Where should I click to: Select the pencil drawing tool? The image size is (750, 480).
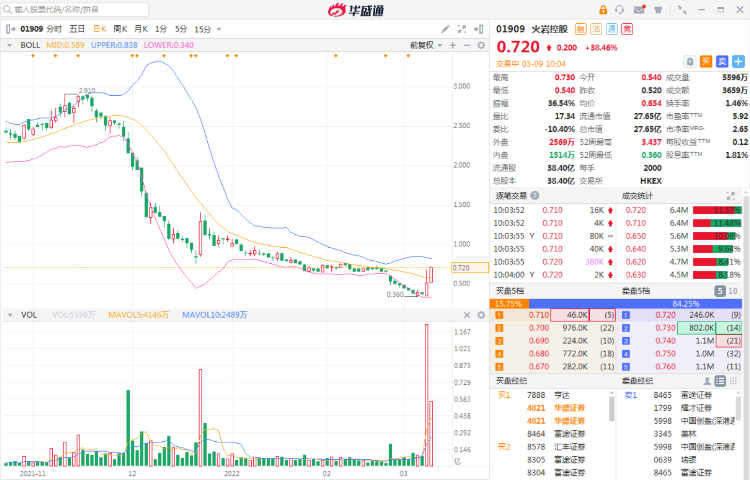coord(445,29)
